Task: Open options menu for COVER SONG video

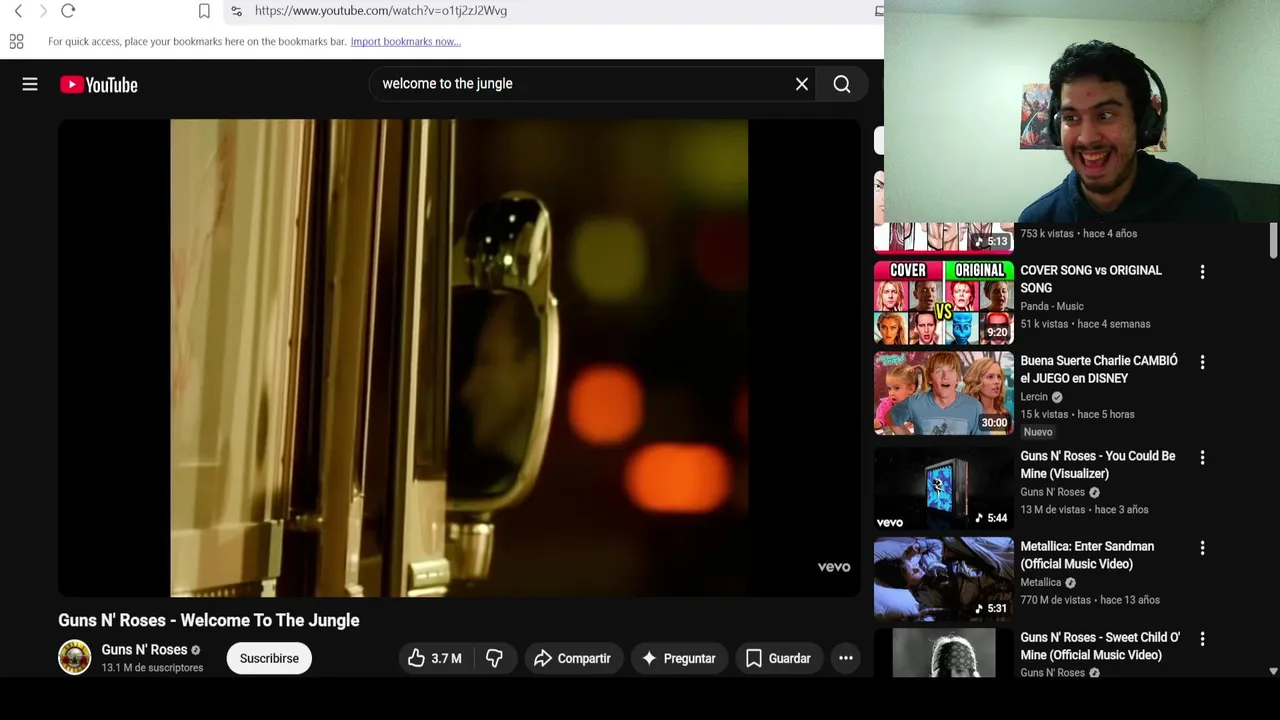Action: point(1202,272)
